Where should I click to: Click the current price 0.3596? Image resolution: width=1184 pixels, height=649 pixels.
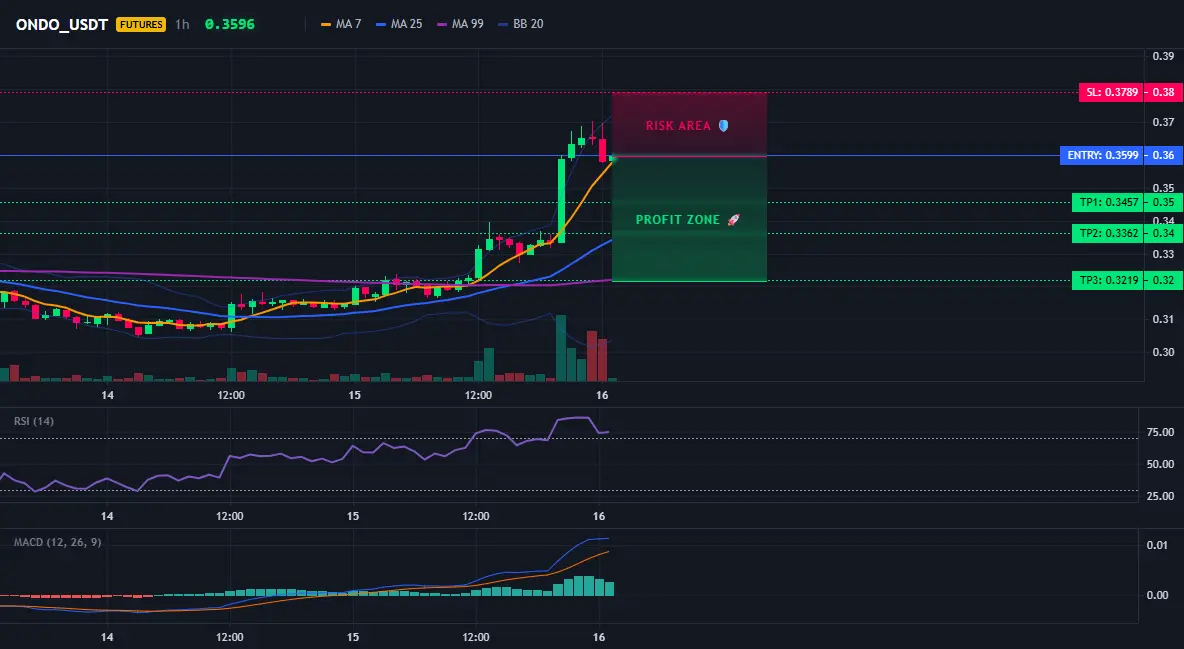230,24
